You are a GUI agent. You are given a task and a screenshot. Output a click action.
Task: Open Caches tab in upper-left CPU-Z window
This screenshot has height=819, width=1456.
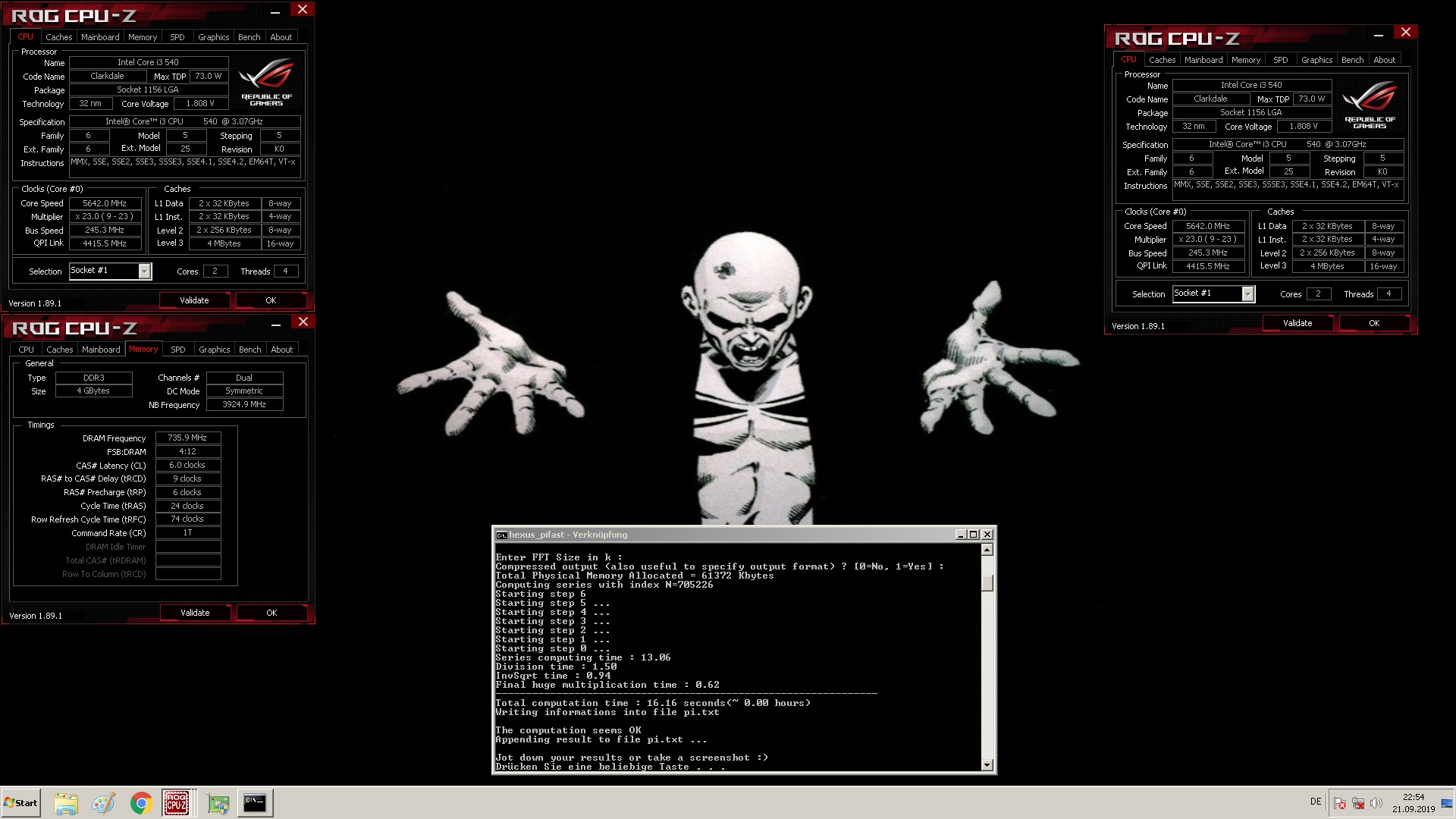point(58,37)
